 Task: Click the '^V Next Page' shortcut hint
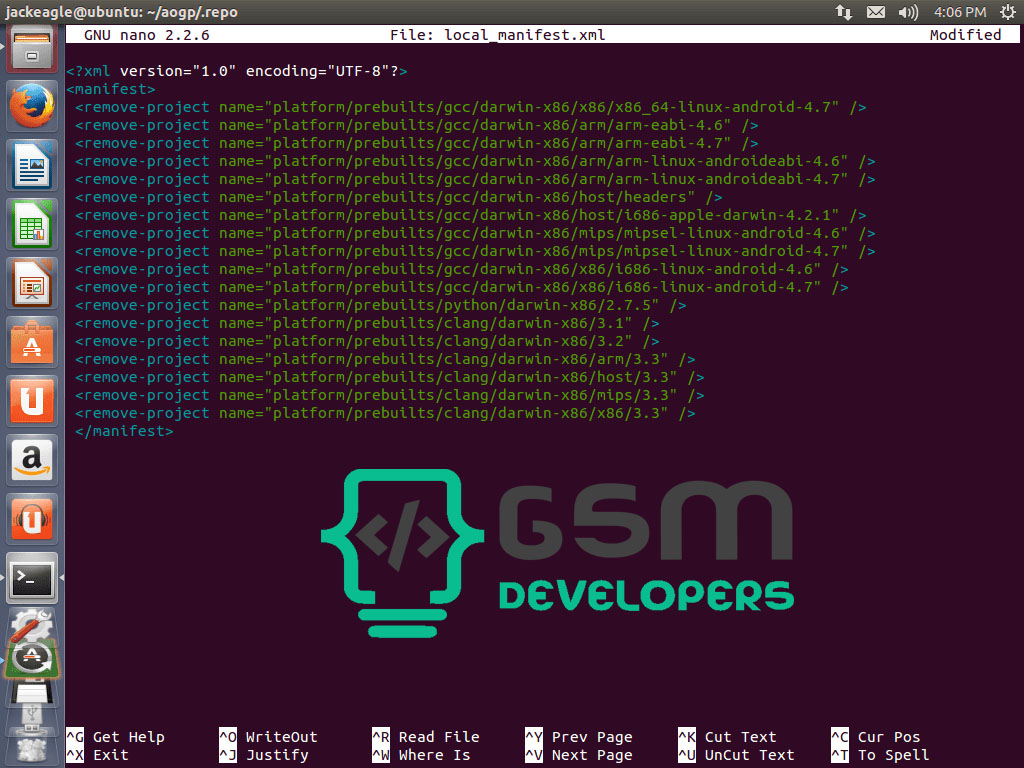(579, 755)
